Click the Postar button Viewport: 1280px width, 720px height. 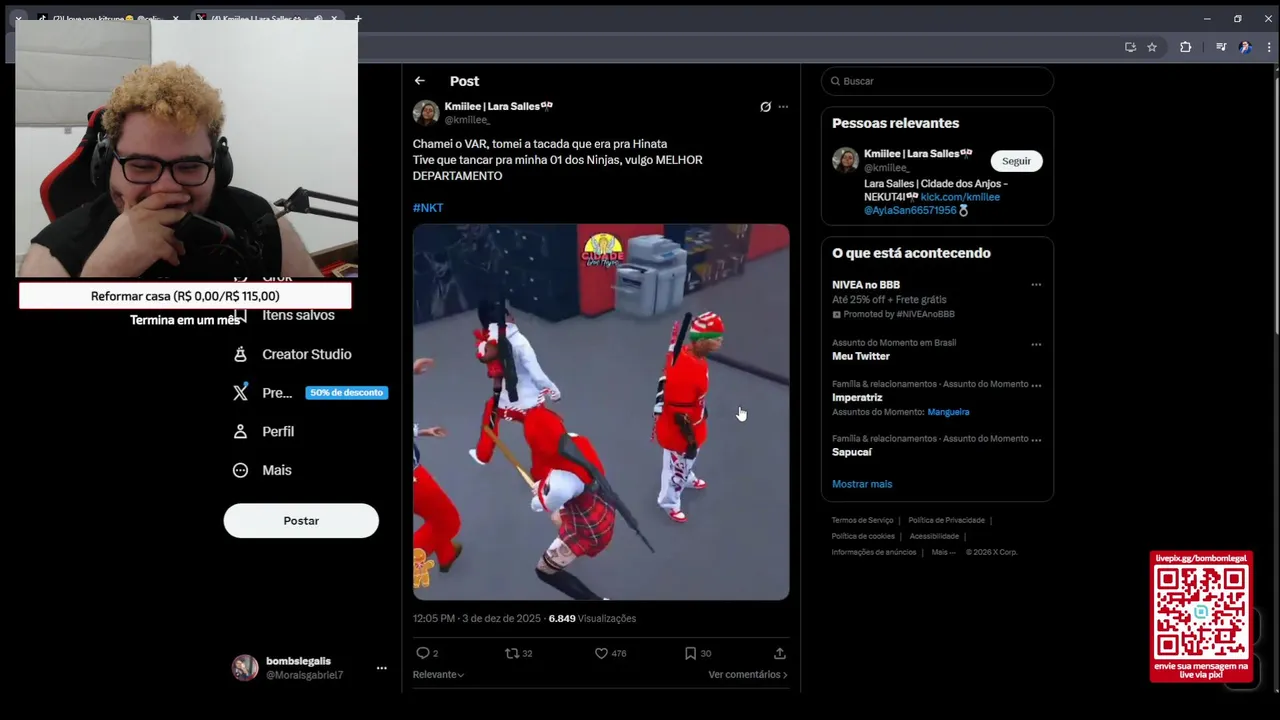click(x=301, y=521)
